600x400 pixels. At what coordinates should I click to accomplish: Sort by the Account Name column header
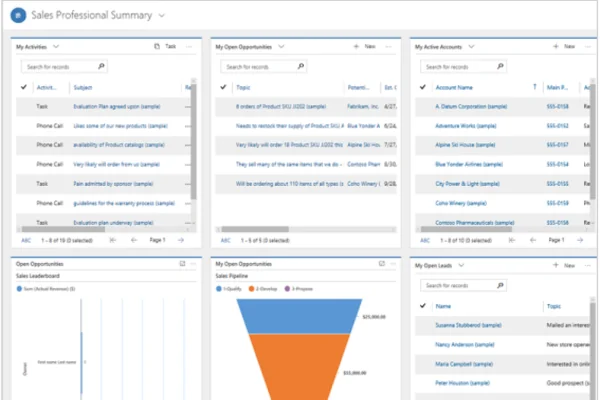[454, 88]
